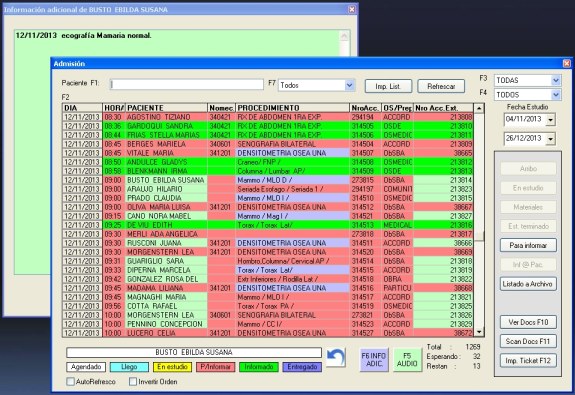Click the Refrescar button
Image resolution: width=575 pixels, height=395 pixels.
coord(441,86)
